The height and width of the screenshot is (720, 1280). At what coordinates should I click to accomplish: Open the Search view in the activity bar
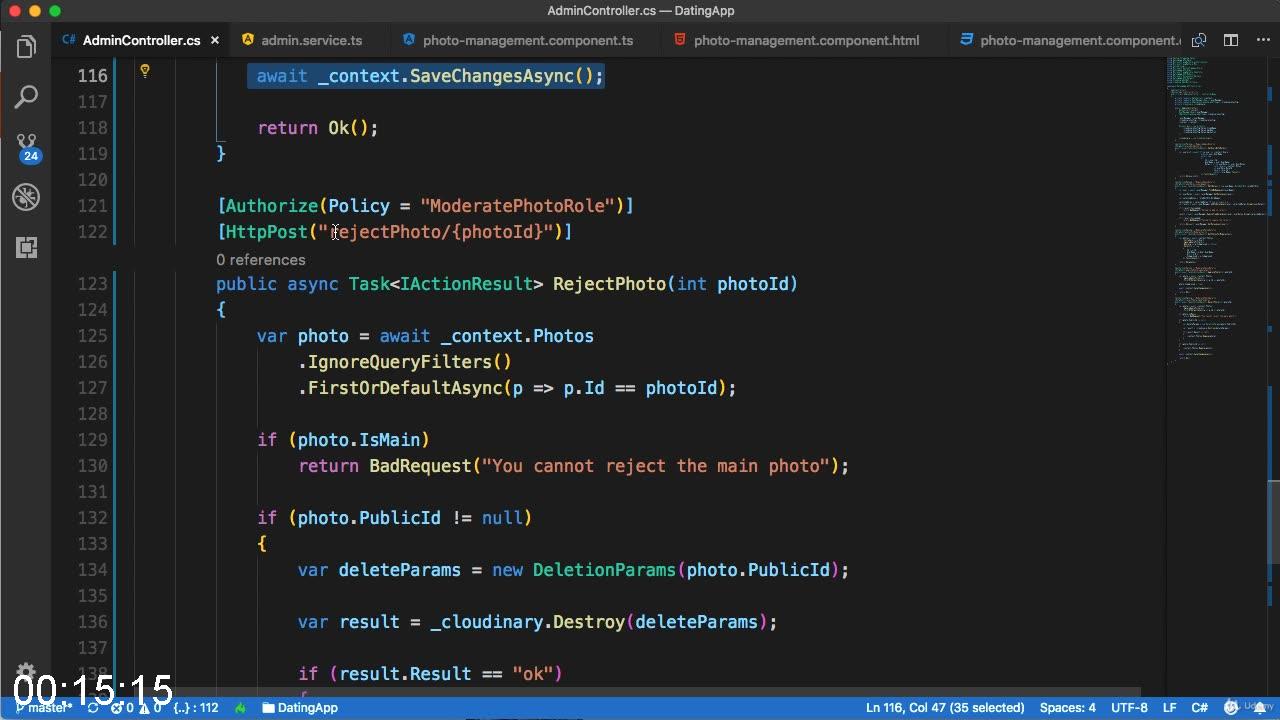(x=26, y=97)
